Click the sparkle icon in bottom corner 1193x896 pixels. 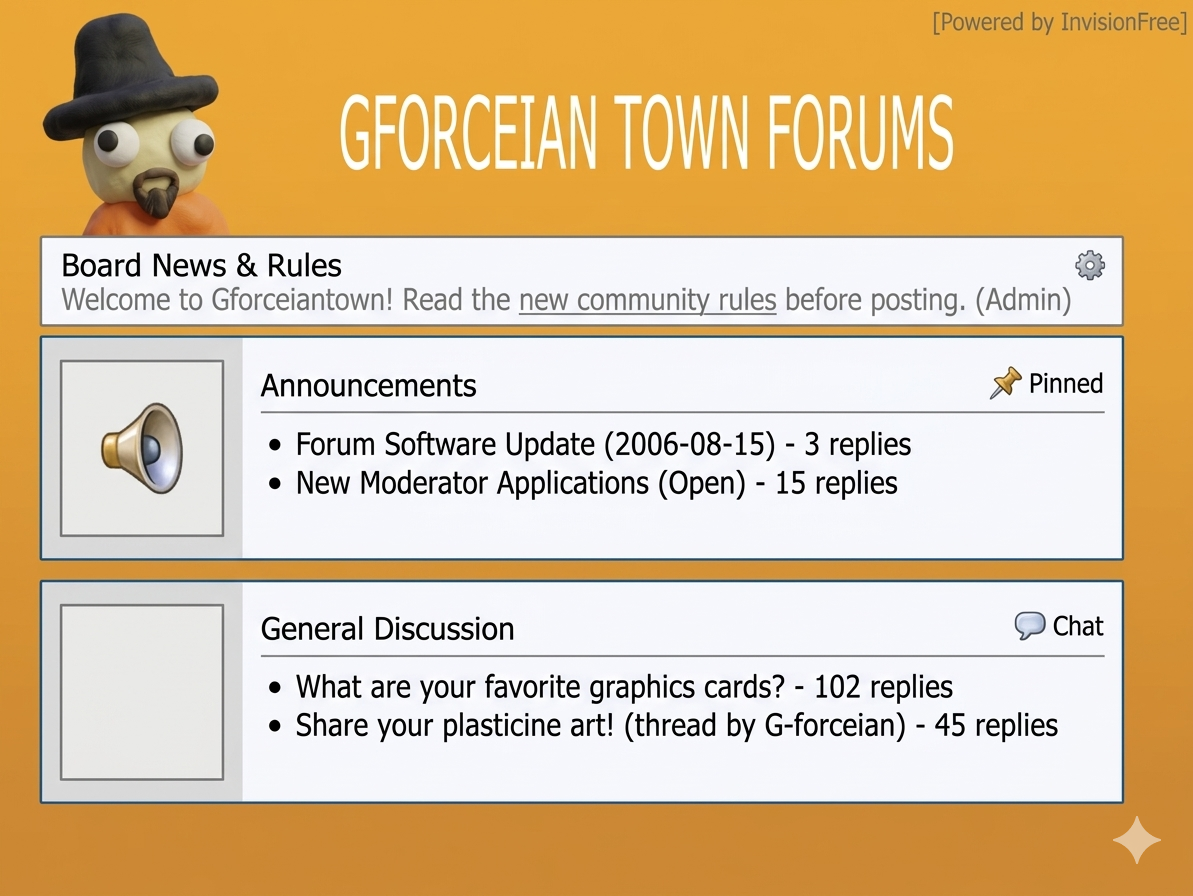point(1137,840)
